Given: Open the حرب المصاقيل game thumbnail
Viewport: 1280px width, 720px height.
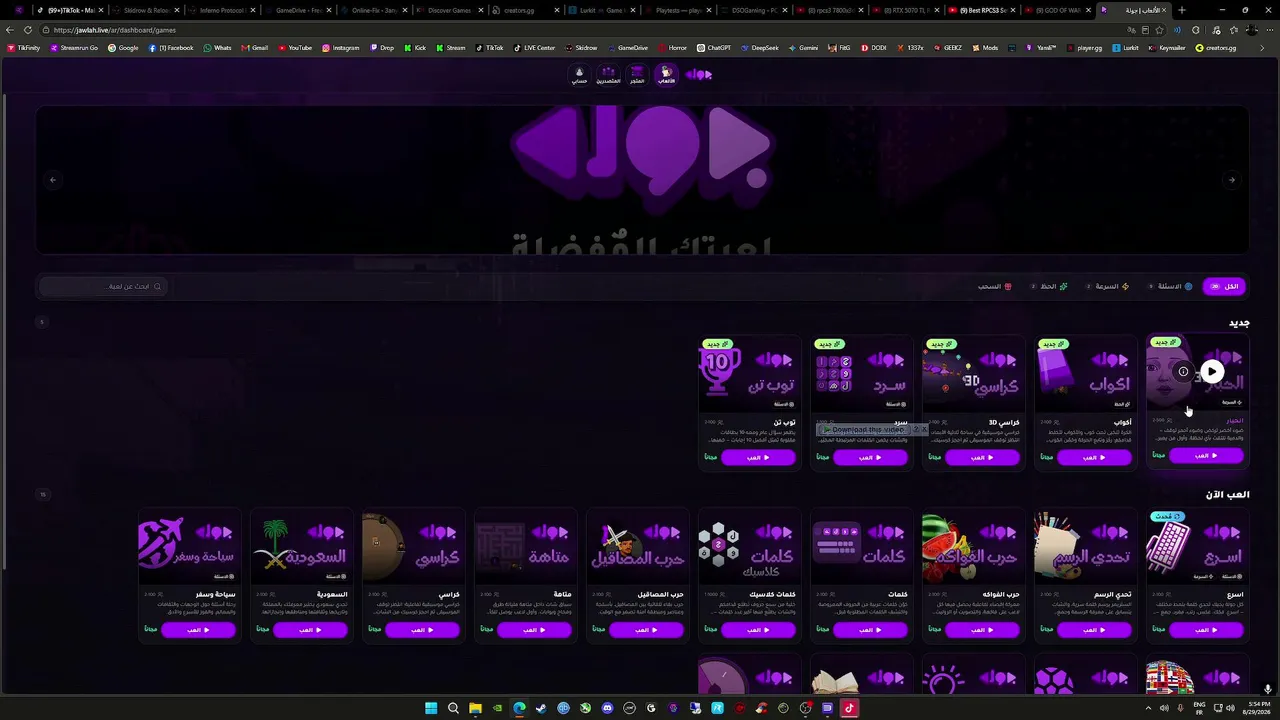Looking at the screenshot, I should pyautogui.click(x=637, y=546).
